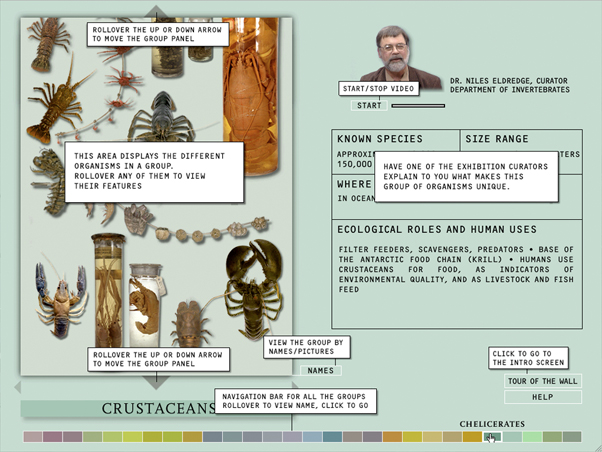Click the string of barnacle shells
The image size is (602, 452).
[198, 227]
